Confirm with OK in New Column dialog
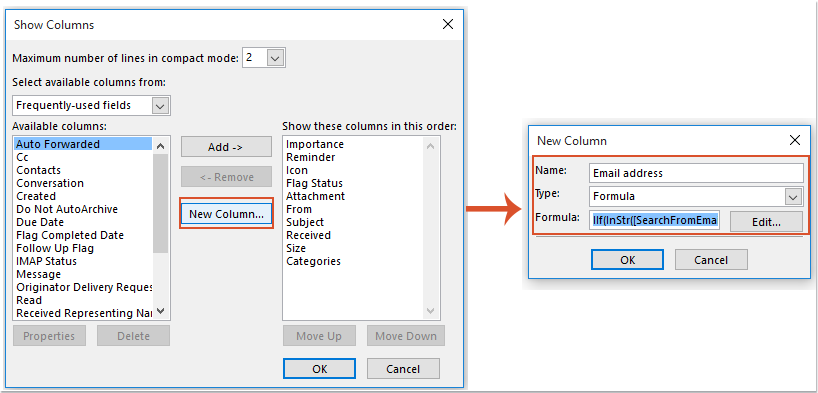The image size is (818, 393). [x=628, y=259]
